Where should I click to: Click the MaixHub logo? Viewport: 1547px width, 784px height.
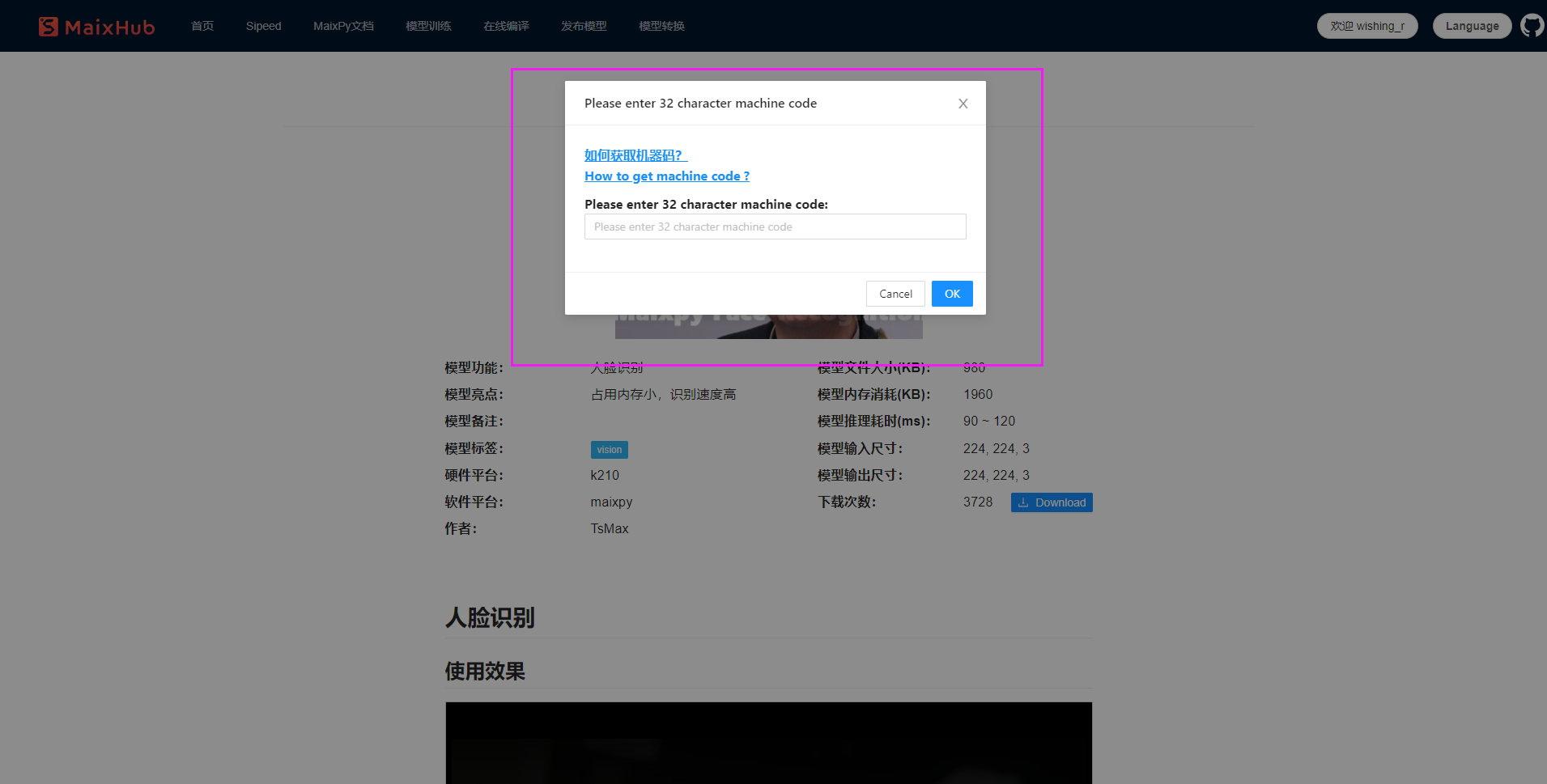pos(96,25)
